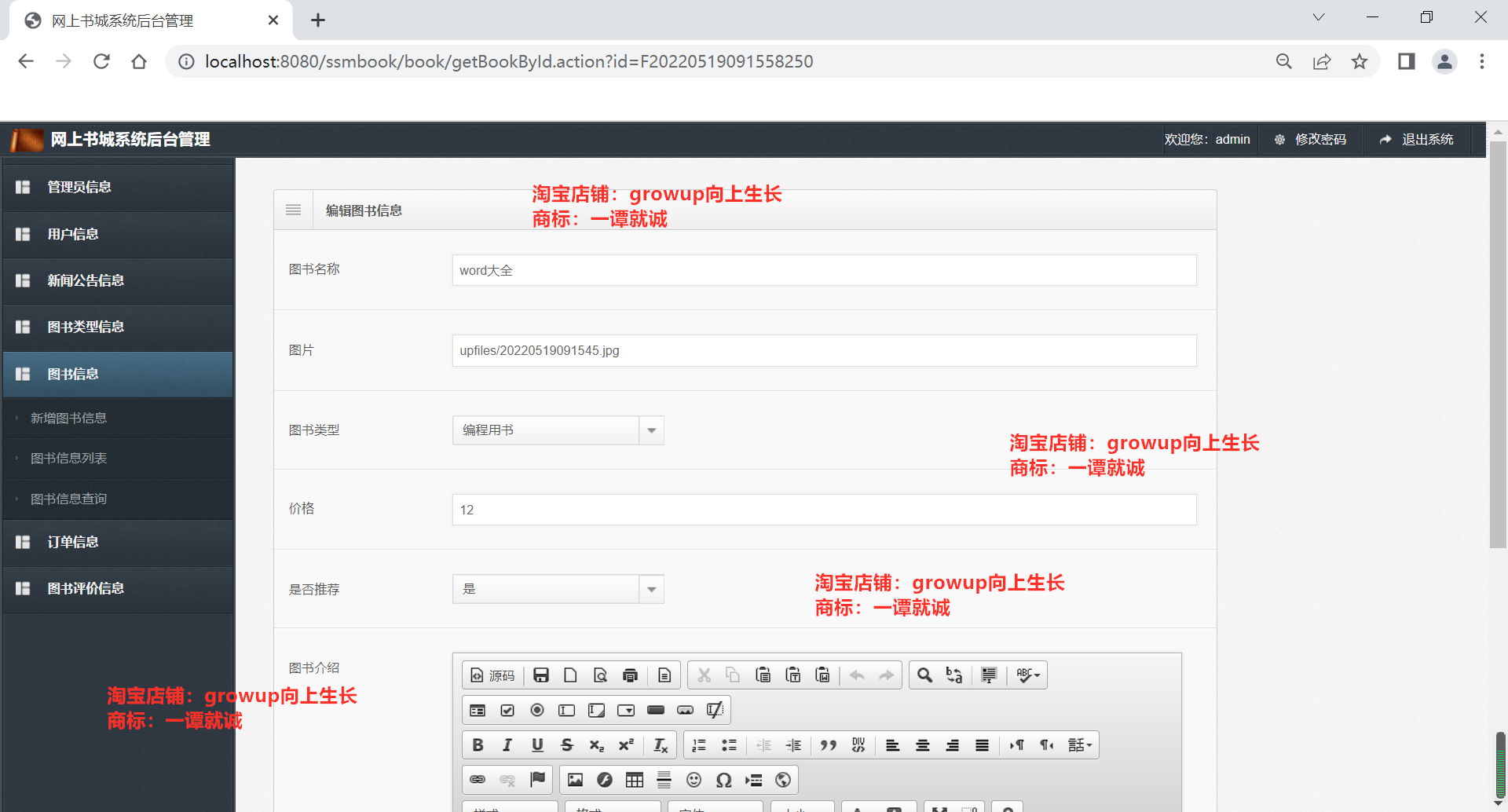
Task: Click the Increase Indent icon
Action: coord(794,745)
